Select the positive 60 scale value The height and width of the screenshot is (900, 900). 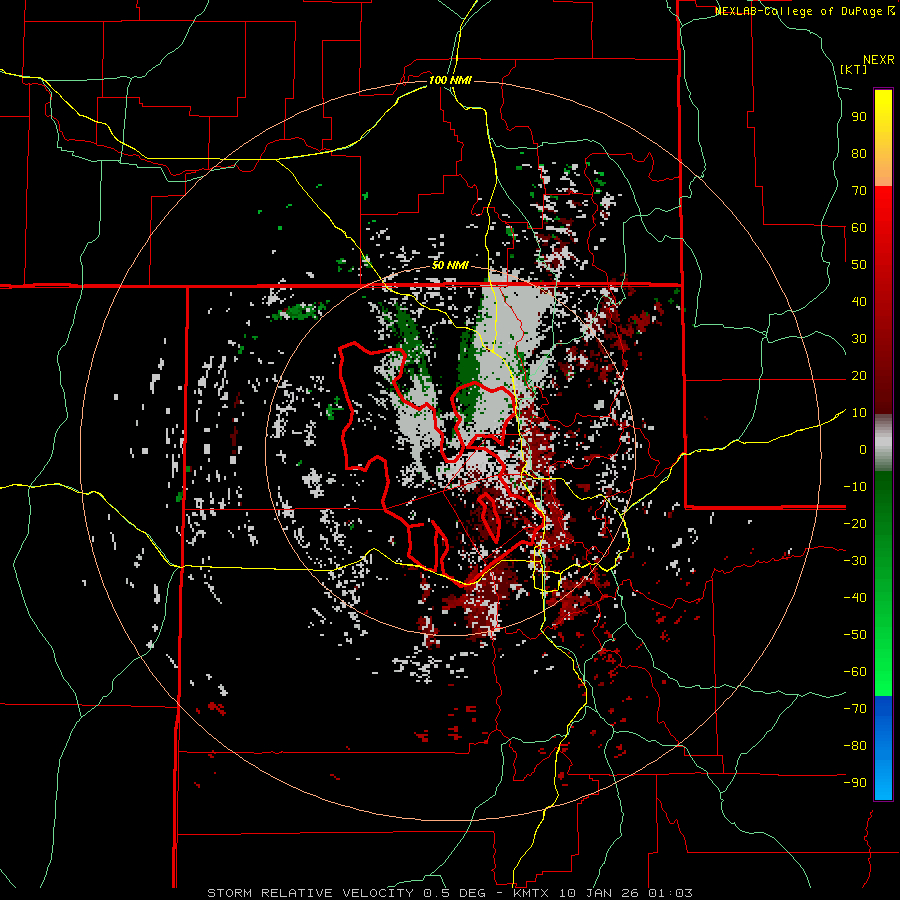[859, 228]
